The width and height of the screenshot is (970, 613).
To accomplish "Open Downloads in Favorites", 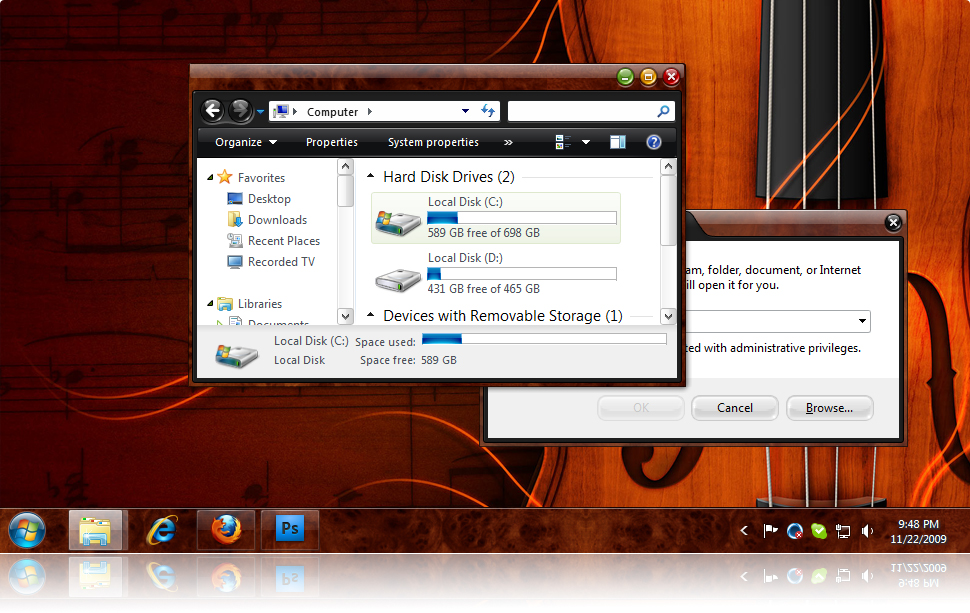I will pyautogui.click(x=277, y=220).
